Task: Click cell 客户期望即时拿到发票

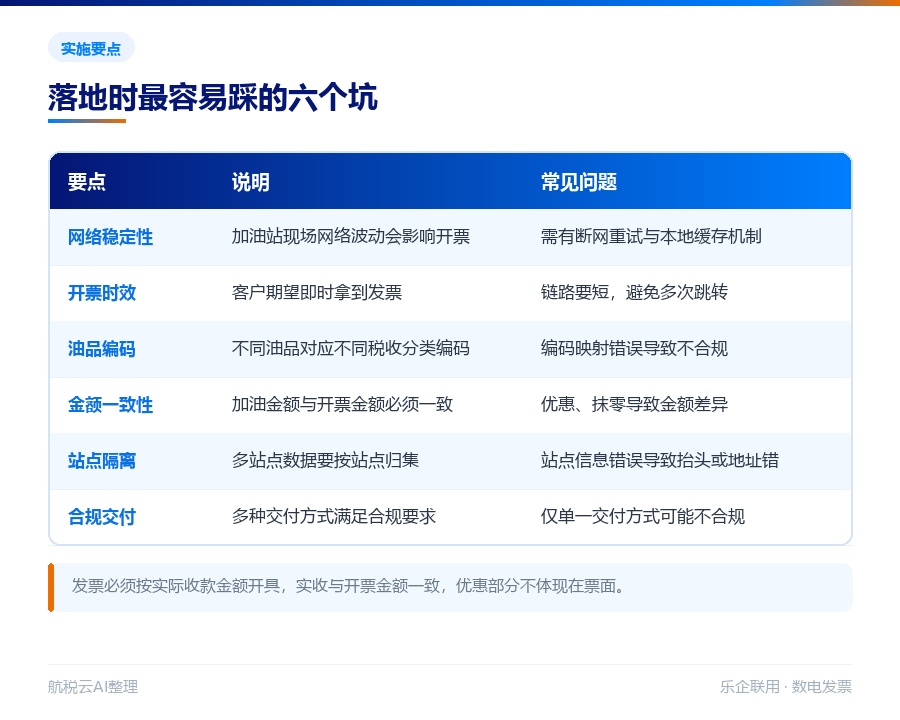Action: 317,293
